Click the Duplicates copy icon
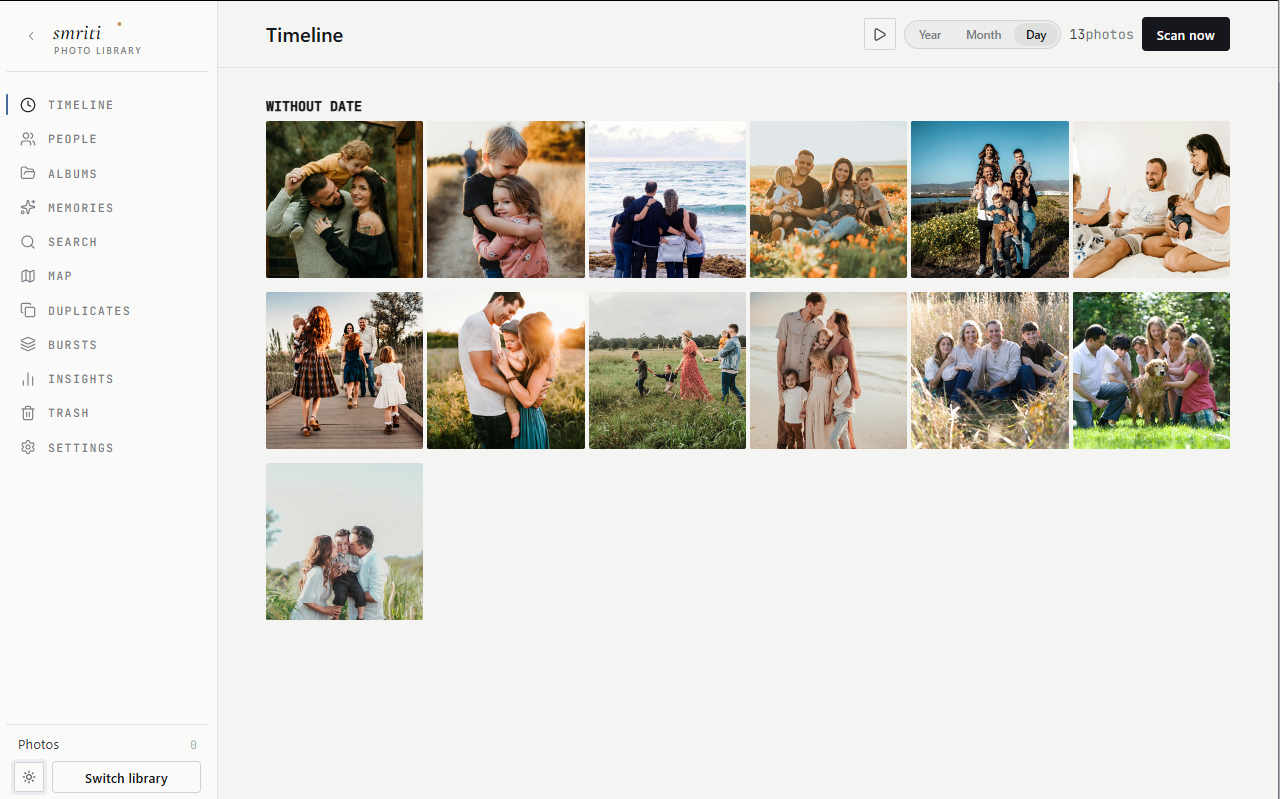 pos(28,311)
